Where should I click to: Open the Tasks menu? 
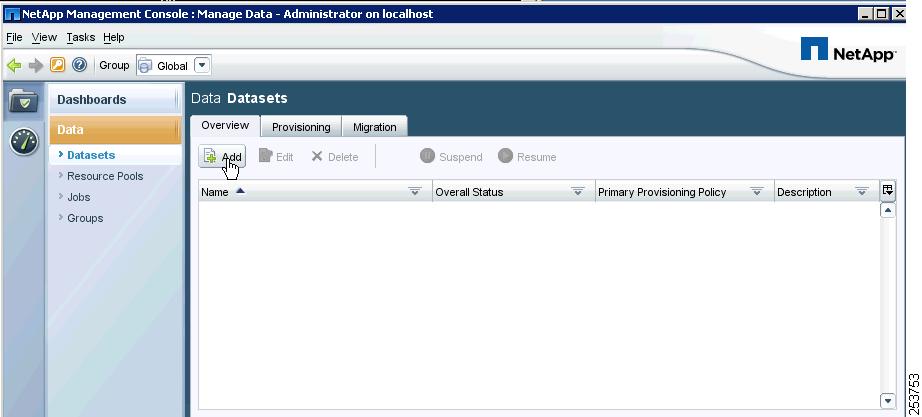point(81,37)
